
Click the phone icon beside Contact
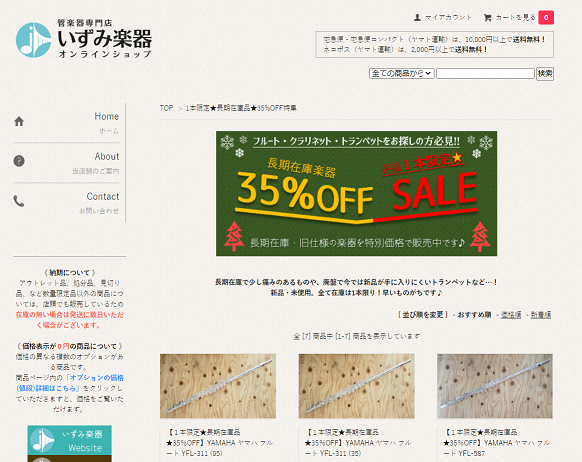click(x=19, y=201)
